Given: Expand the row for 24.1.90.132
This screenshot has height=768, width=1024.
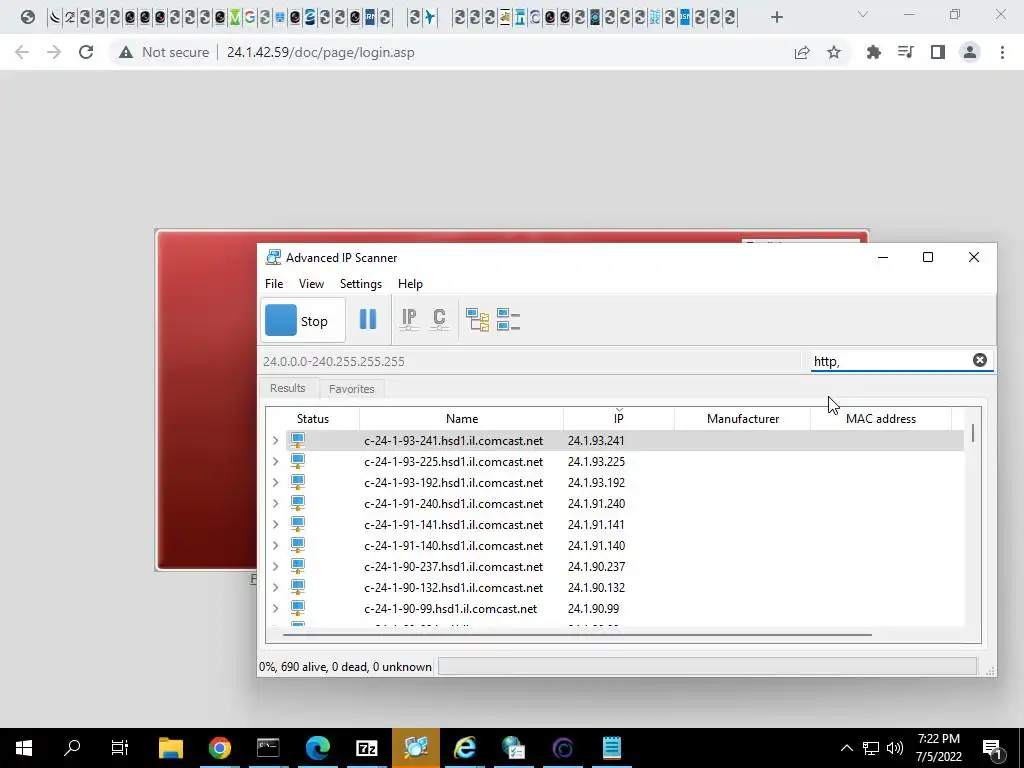Looking at the screenshot, I should click(276, 587).
